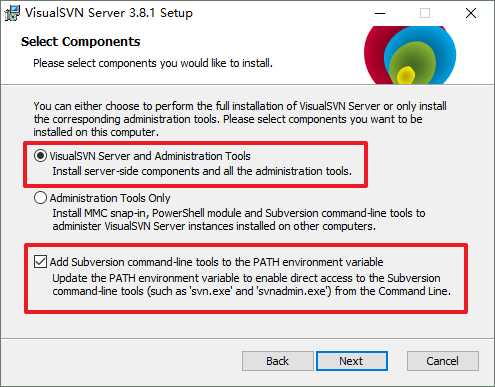495x387 pixels.
Task: Click the greyed-out maximize window button
Action: tap(425, 13)
